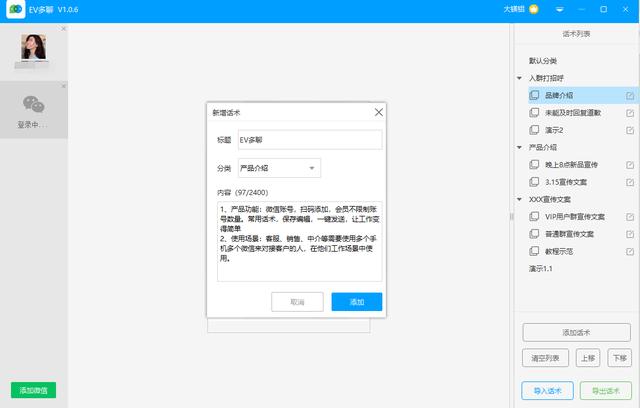Select the 教程示范 script text
Screen dimensions: 640x408
(x=559, y=251)
